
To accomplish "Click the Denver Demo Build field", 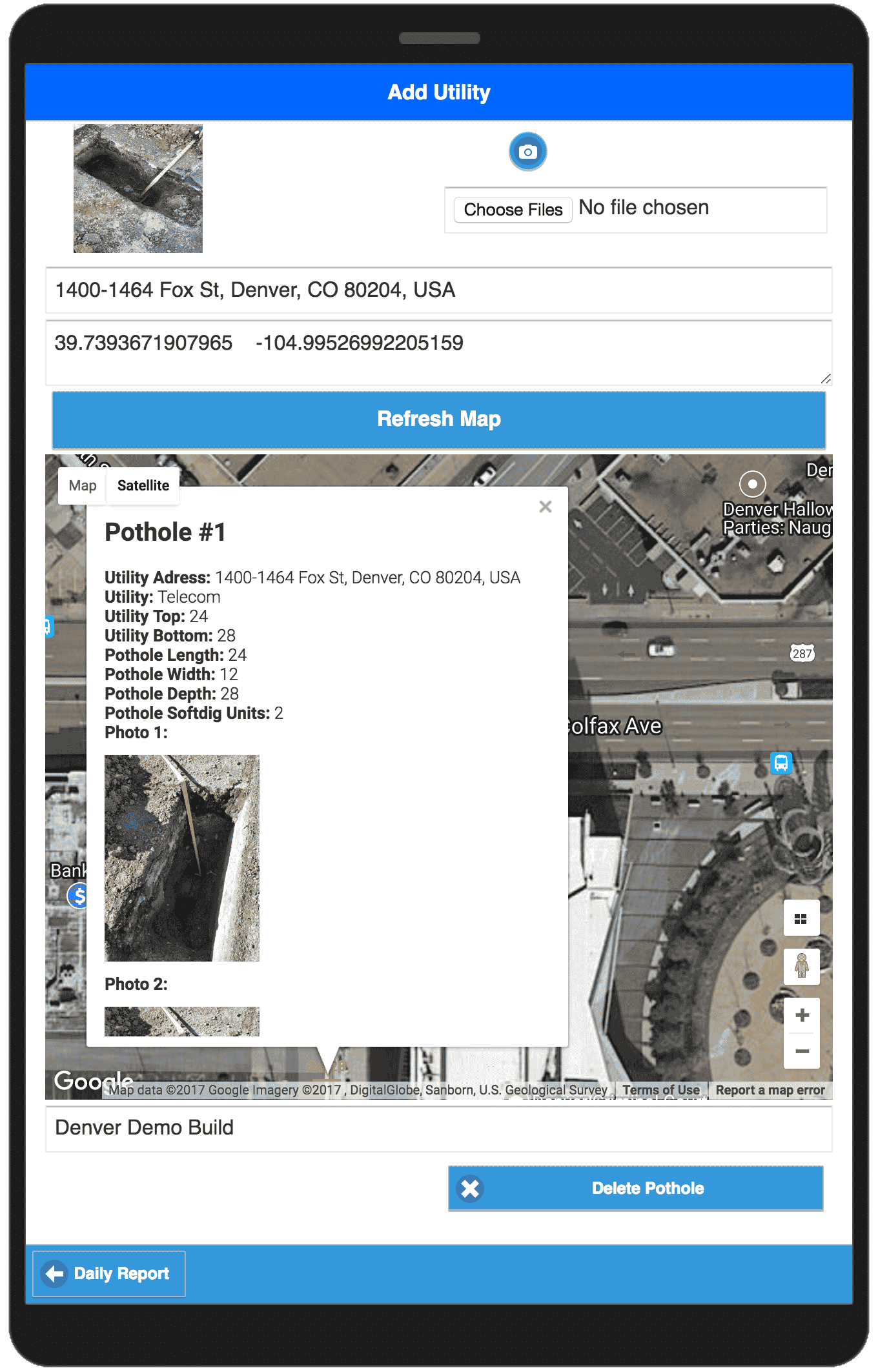I will click(439, 1128).
